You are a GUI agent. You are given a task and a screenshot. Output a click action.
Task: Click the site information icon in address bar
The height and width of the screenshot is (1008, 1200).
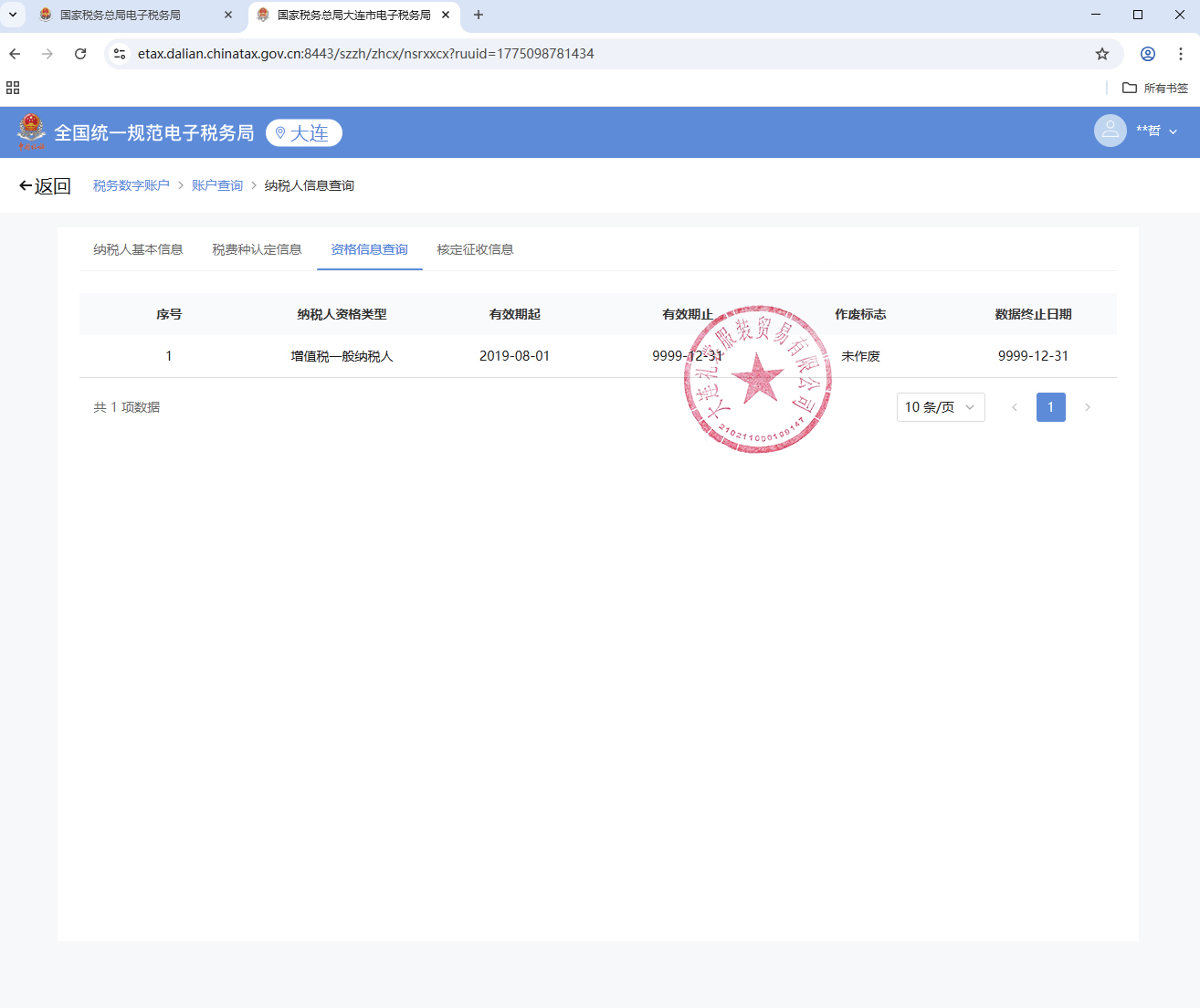(120, 54)
